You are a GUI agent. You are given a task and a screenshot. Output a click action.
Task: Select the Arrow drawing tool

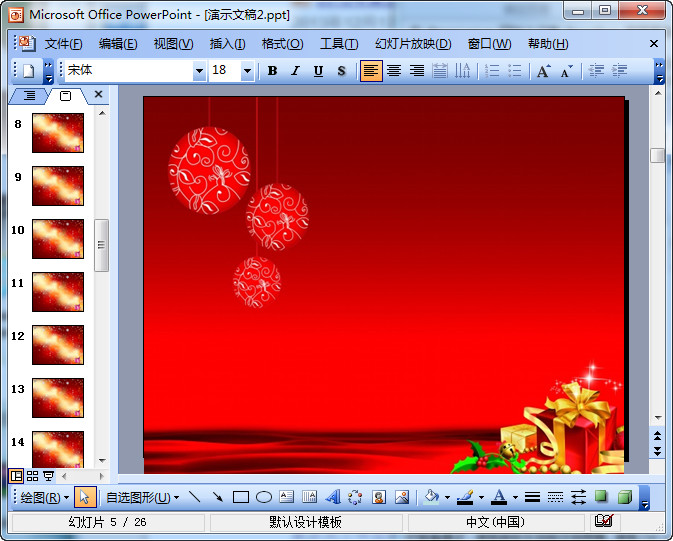point(218,498)
